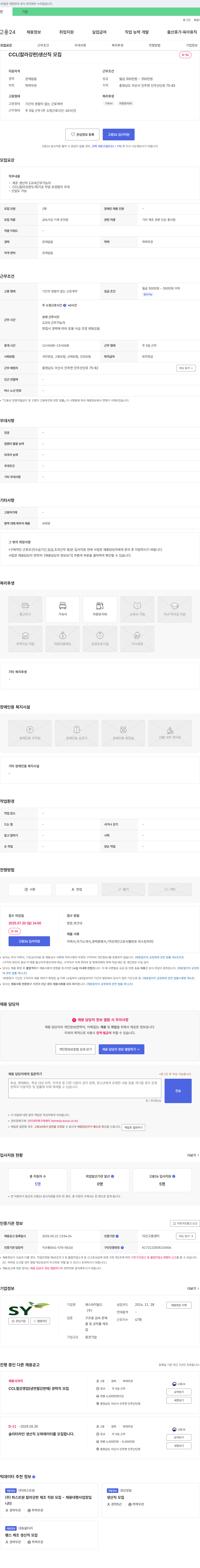Click the 서류 screening method box
The image size is (200, 1568).
click(x=30, y=889)
